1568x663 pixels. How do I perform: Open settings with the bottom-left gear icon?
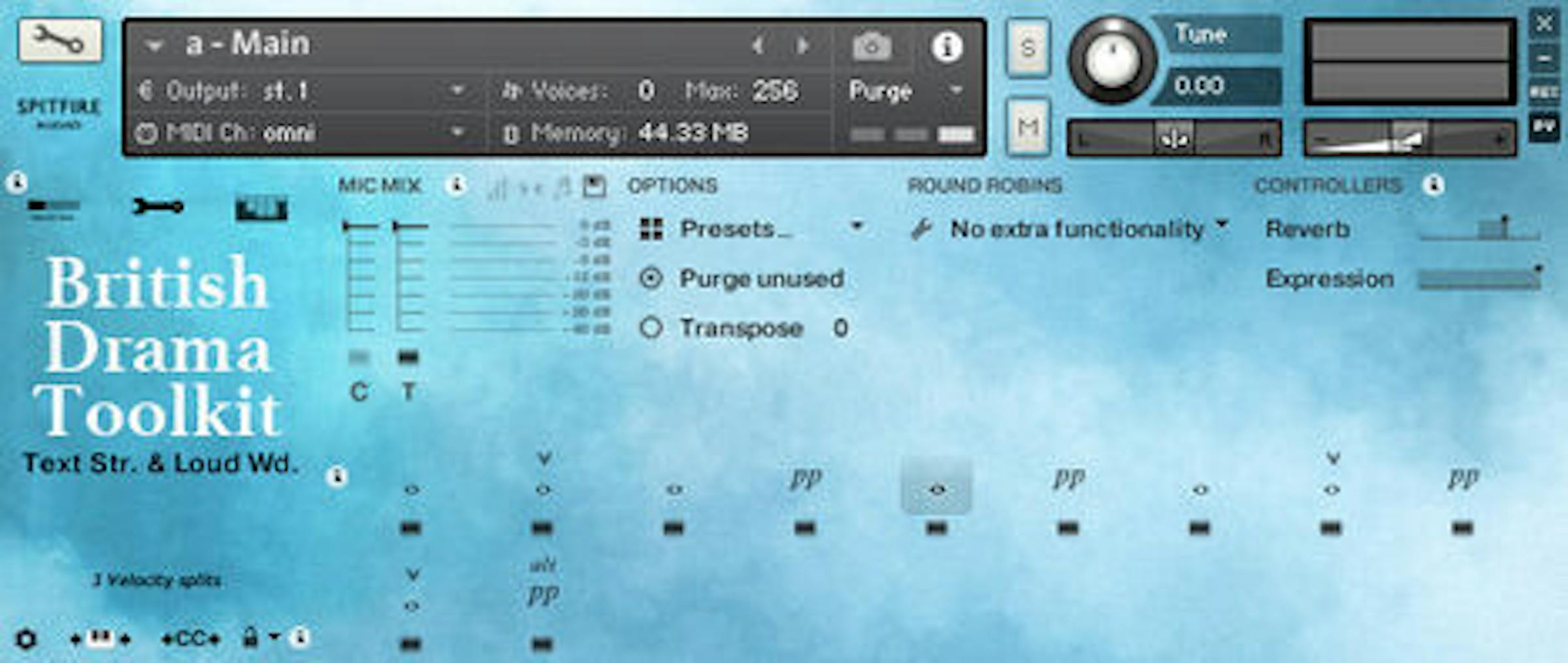(25, 638)
